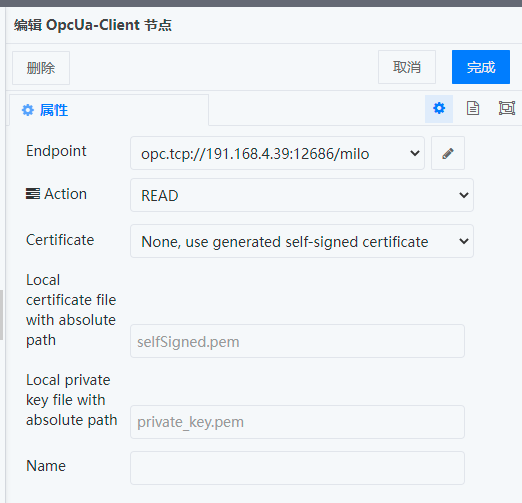This screenshot has width=522, height=503.
Task: Click the Name label
Action: click(x=46, y=466)
